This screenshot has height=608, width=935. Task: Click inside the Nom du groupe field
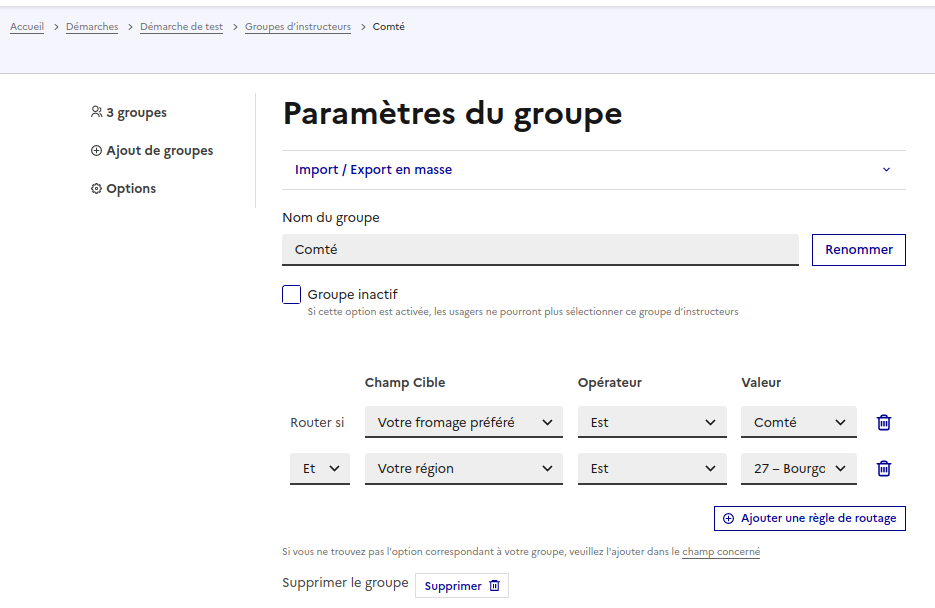(x=540, y=250)
